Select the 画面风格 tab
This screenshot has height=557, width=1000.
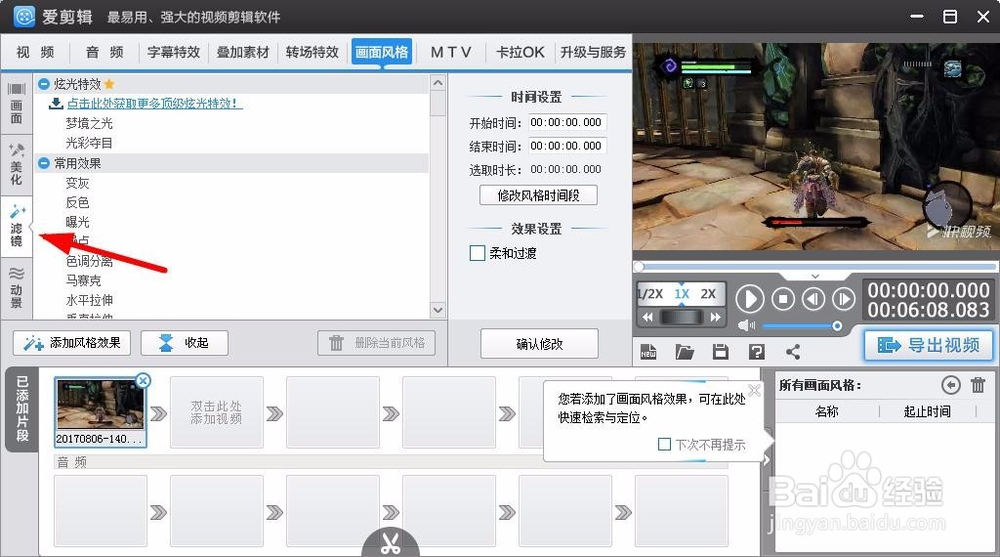[x=381, y=52]
